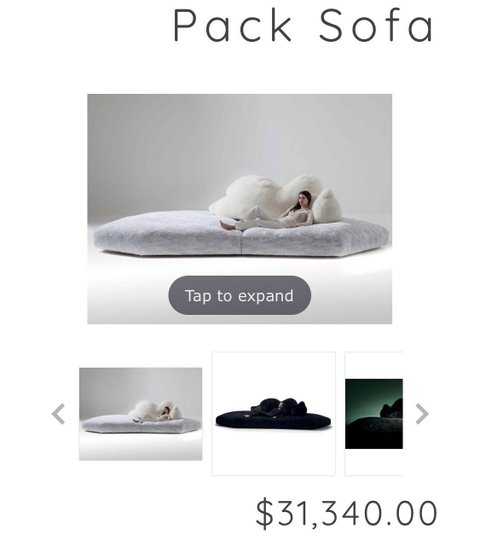
Task: Click the black sofa base in second thumbnail
Action: click(273, 420)
